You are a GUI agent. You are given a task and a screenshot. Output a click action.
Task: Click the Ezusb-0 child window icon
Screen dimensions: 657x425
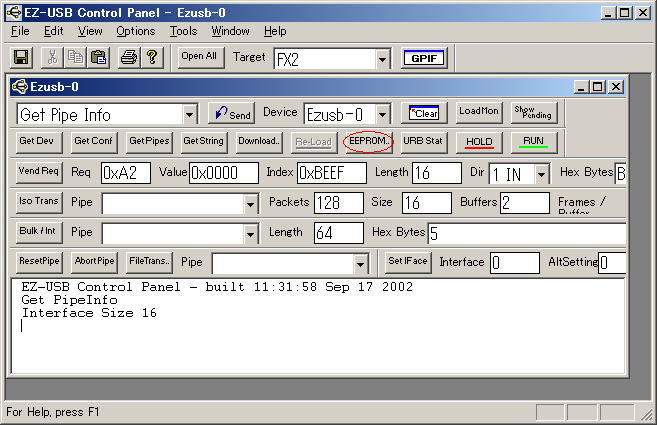pos(20,87)
